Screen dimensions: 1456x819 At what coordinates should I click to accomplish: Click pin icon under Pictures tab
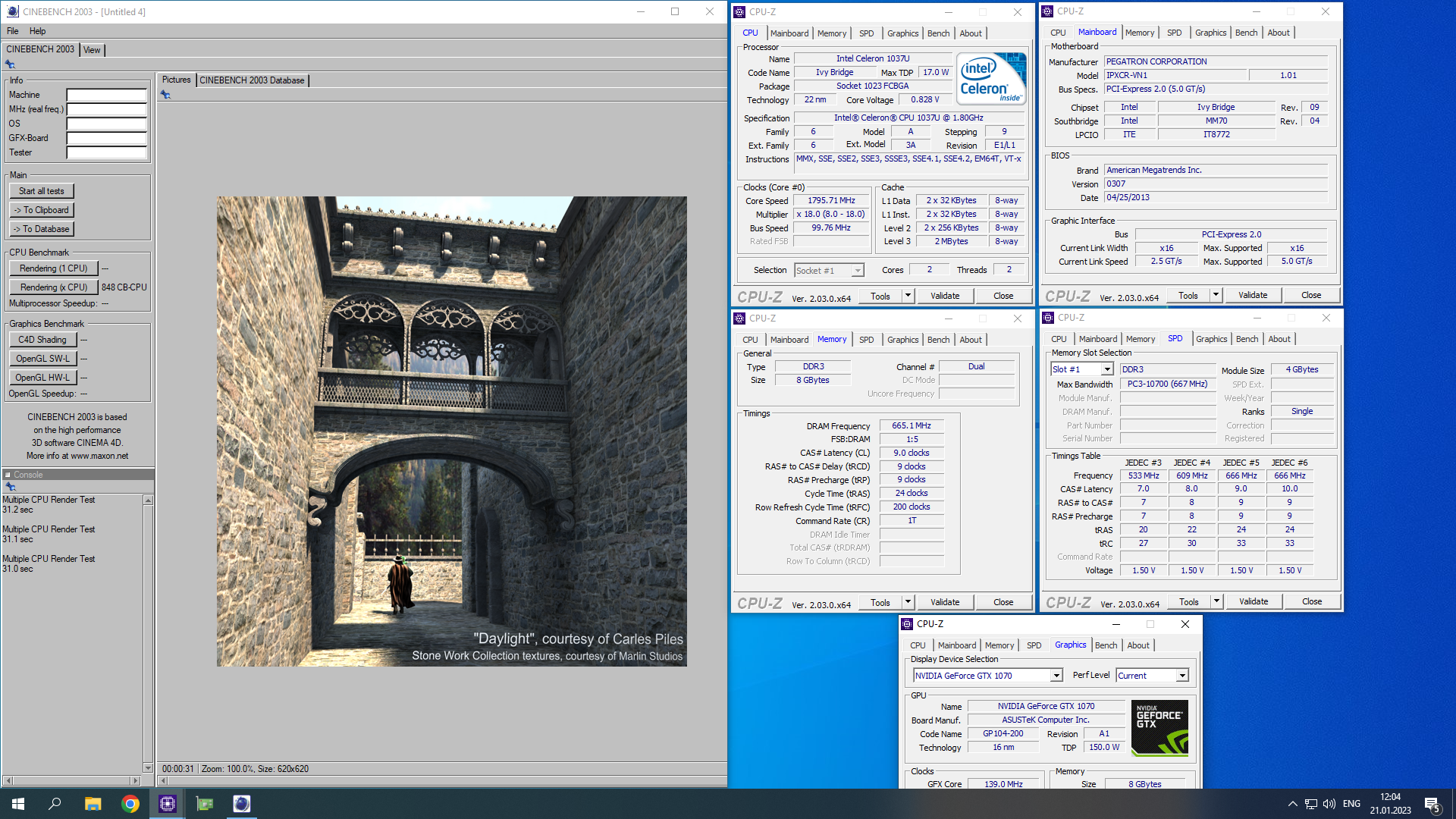[165, 95]
